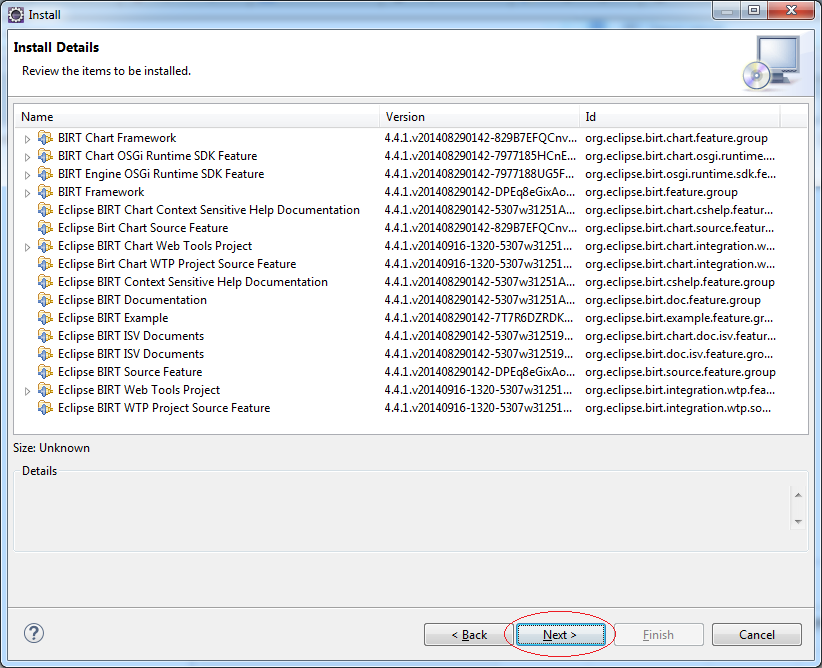Select 'Eclipse Birt Chart Source Feature' item
The height and width of the screenshot is (668, 822).
pyautogui.click(x=143, y=228)
